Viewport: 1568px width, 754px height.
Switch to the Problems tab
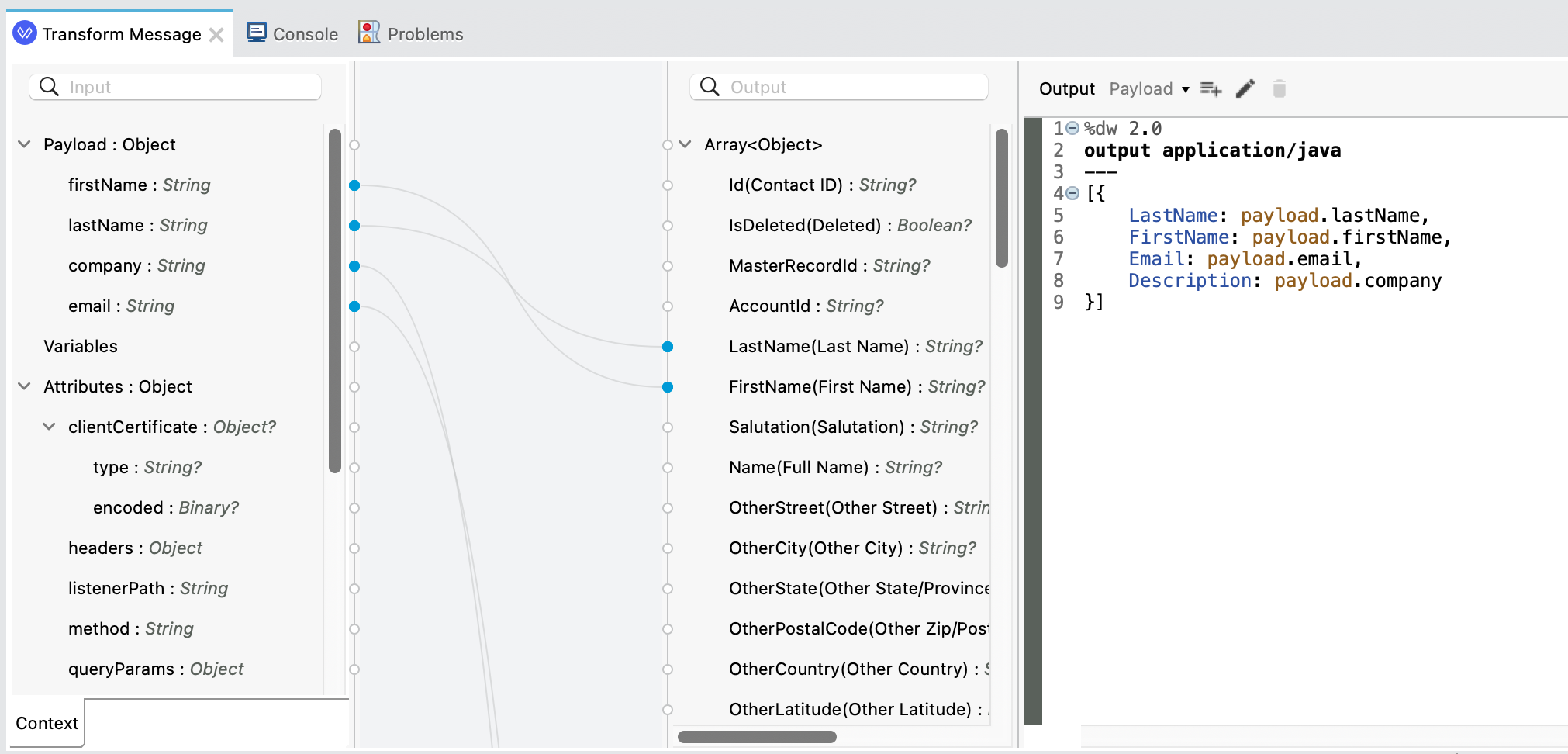click(425, 34)
